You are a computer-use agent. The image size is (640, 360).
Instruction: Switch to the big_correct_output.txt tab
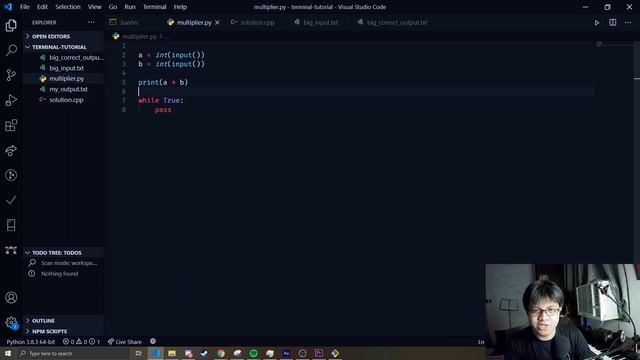396,22
